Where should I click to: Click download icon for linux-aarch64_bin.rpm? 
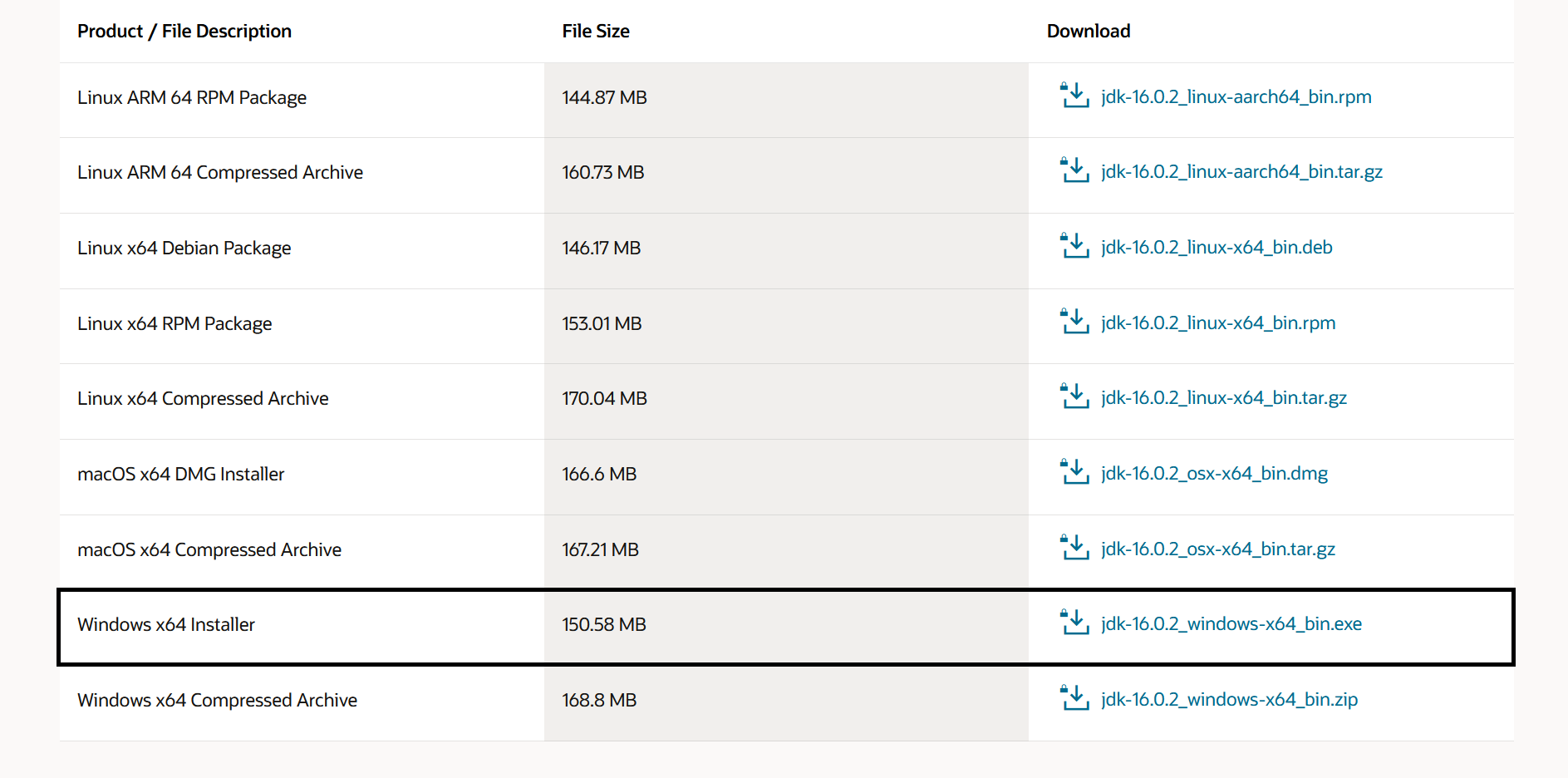(1074, 96)
